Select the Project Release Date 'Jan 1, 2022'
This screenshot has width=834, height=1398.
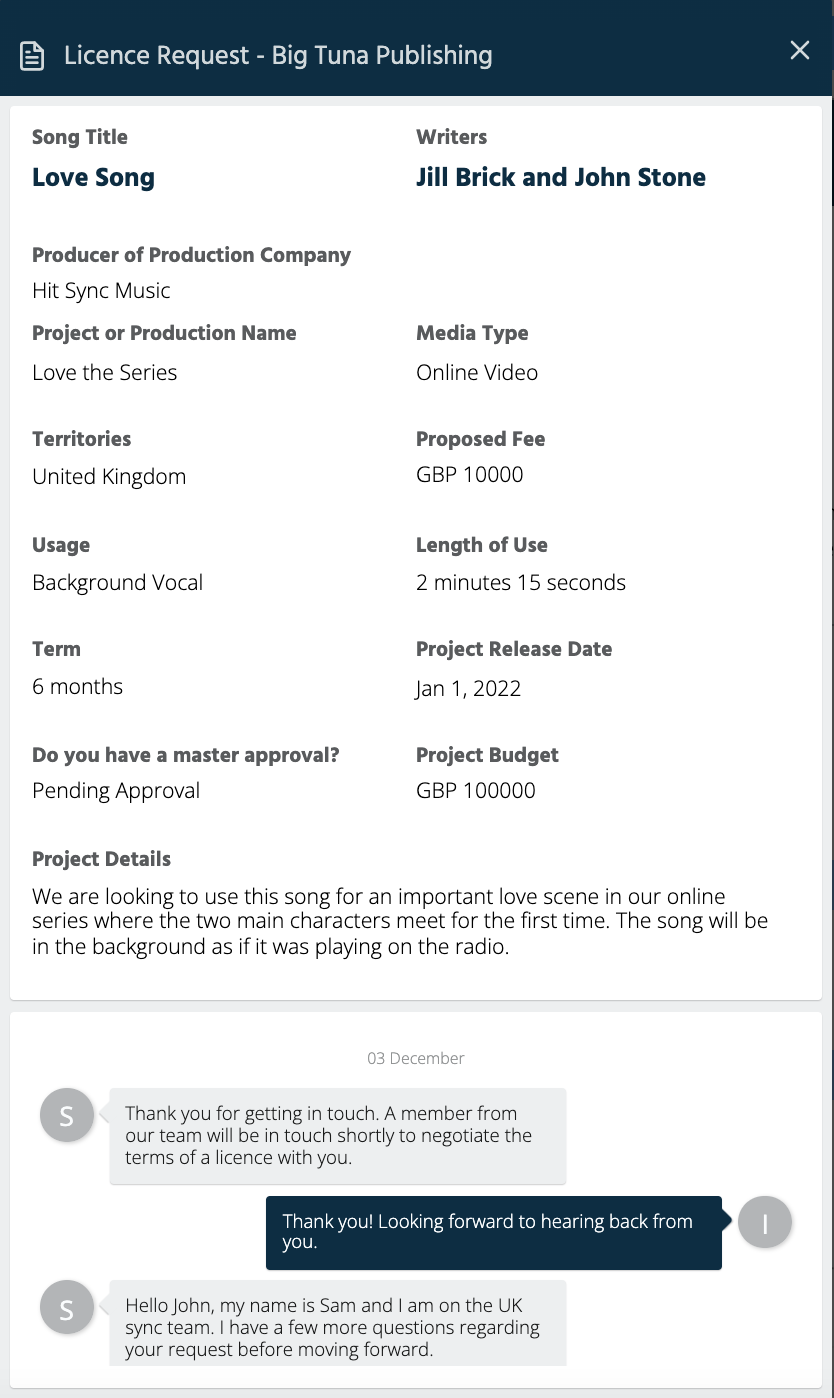pyautogui.click(x=466, y=688)
